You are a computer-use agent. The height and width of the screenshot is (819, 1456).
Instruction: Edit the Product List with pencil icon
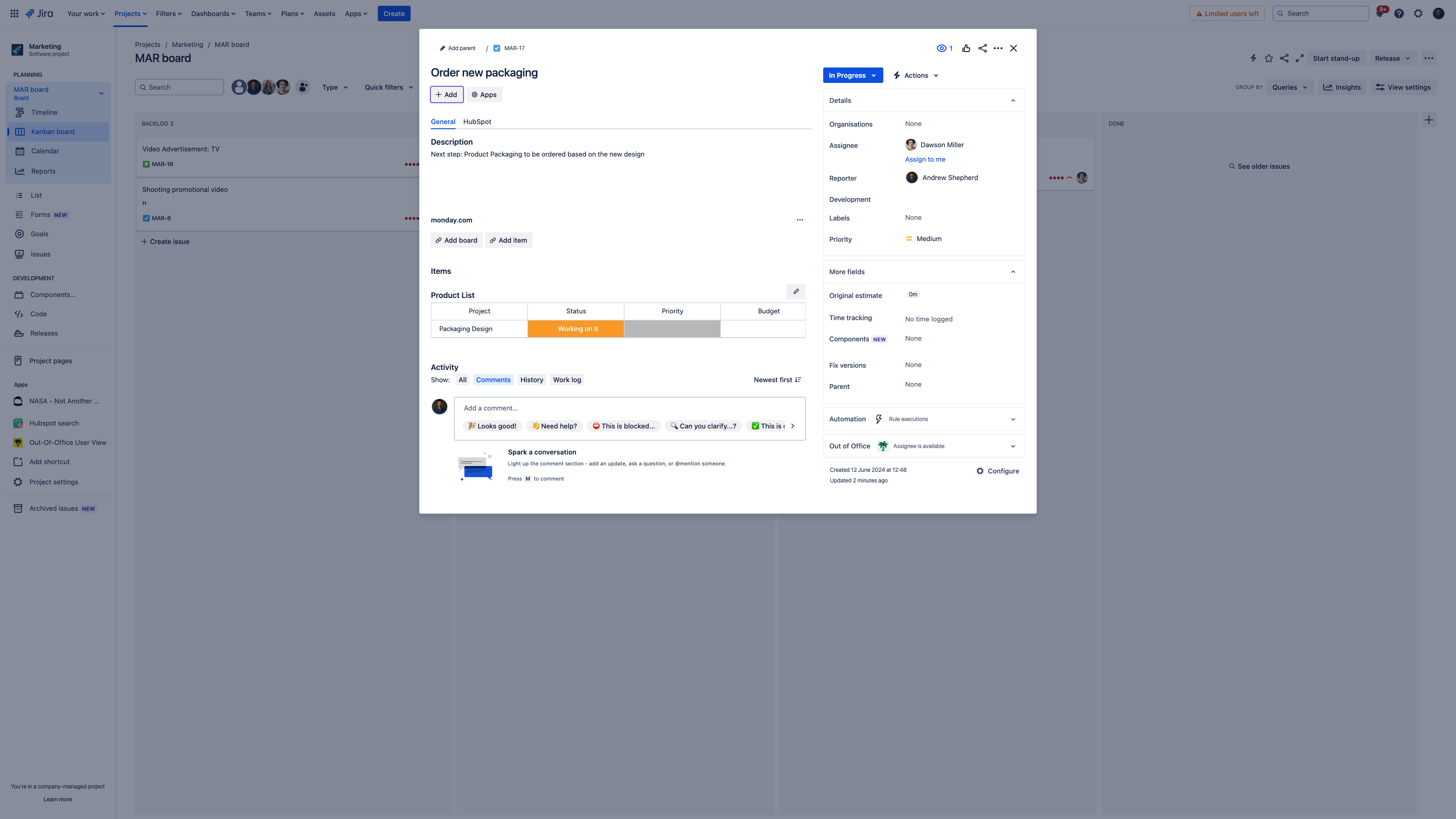point(796,292)
